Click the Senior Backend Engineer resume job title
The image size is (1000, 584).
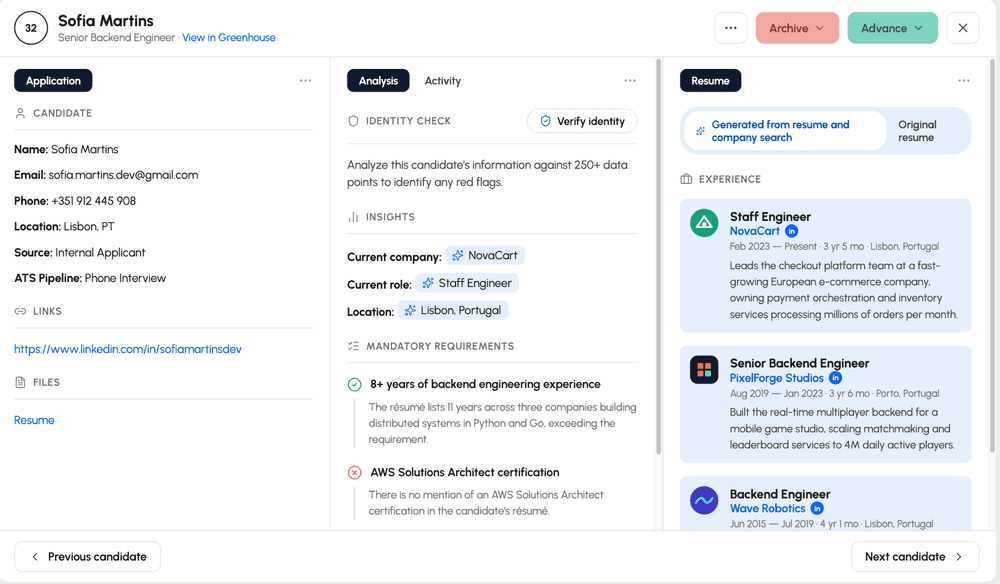click(x=800, y=363)
